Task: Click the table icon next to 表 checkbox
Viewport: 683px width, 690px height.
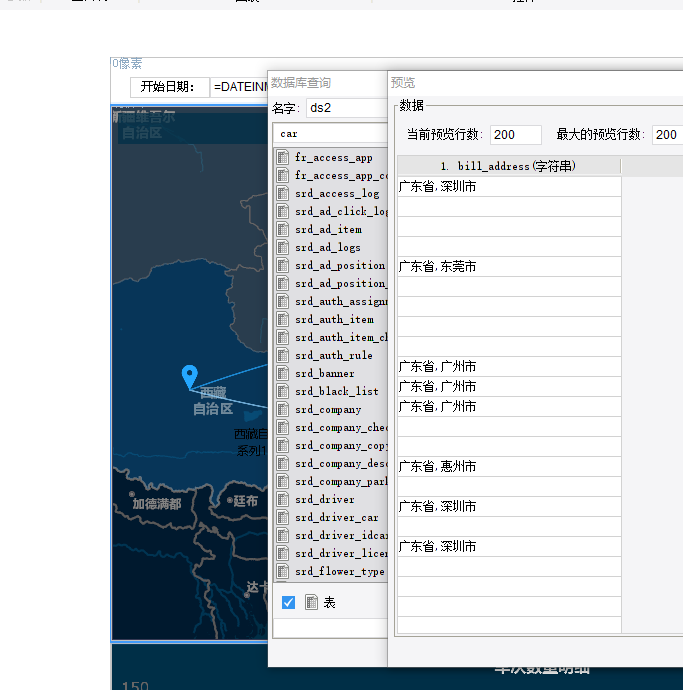Action: (311, 602)
